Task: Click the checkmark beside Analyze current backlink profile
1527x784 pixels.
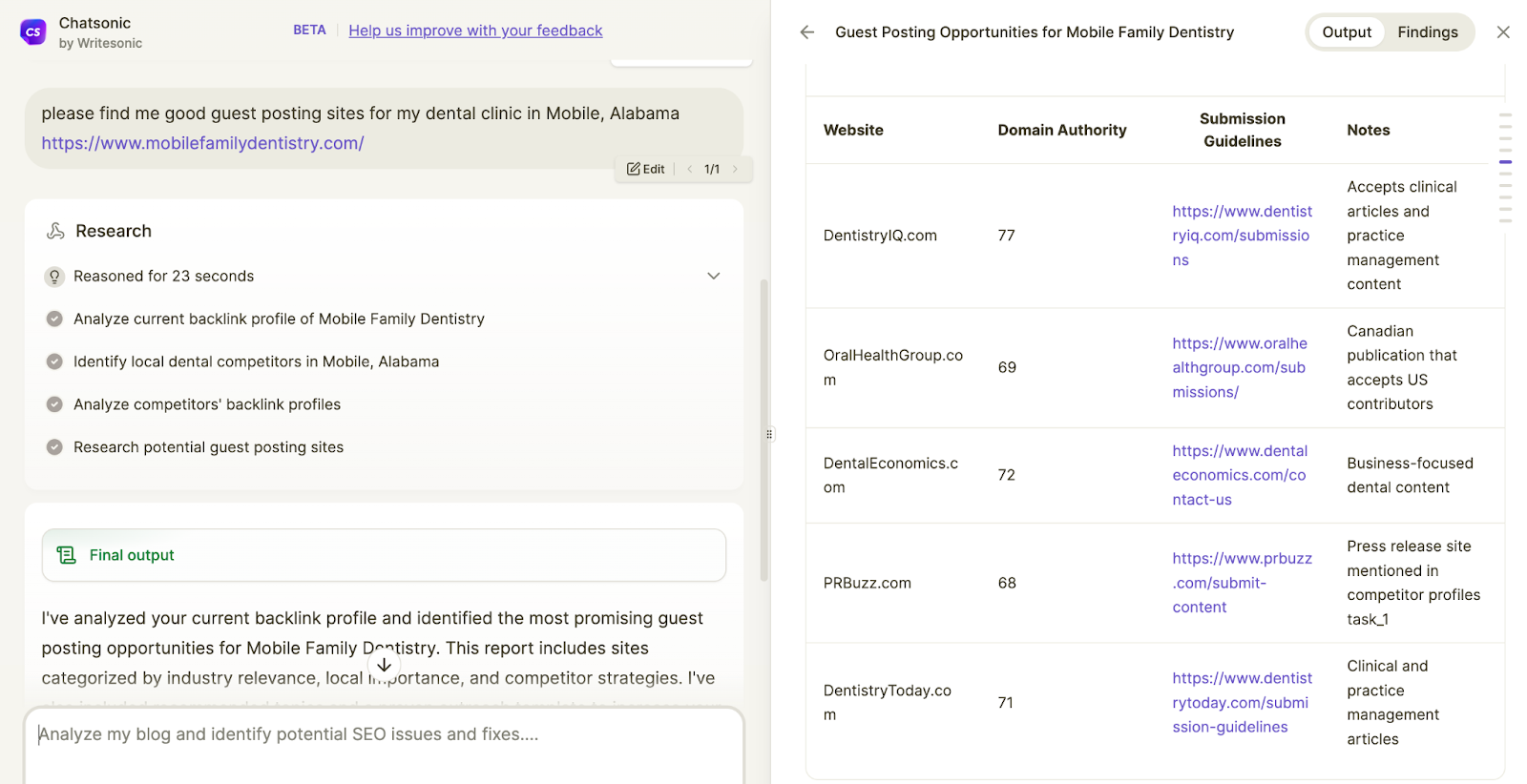Action: point(54,319)
